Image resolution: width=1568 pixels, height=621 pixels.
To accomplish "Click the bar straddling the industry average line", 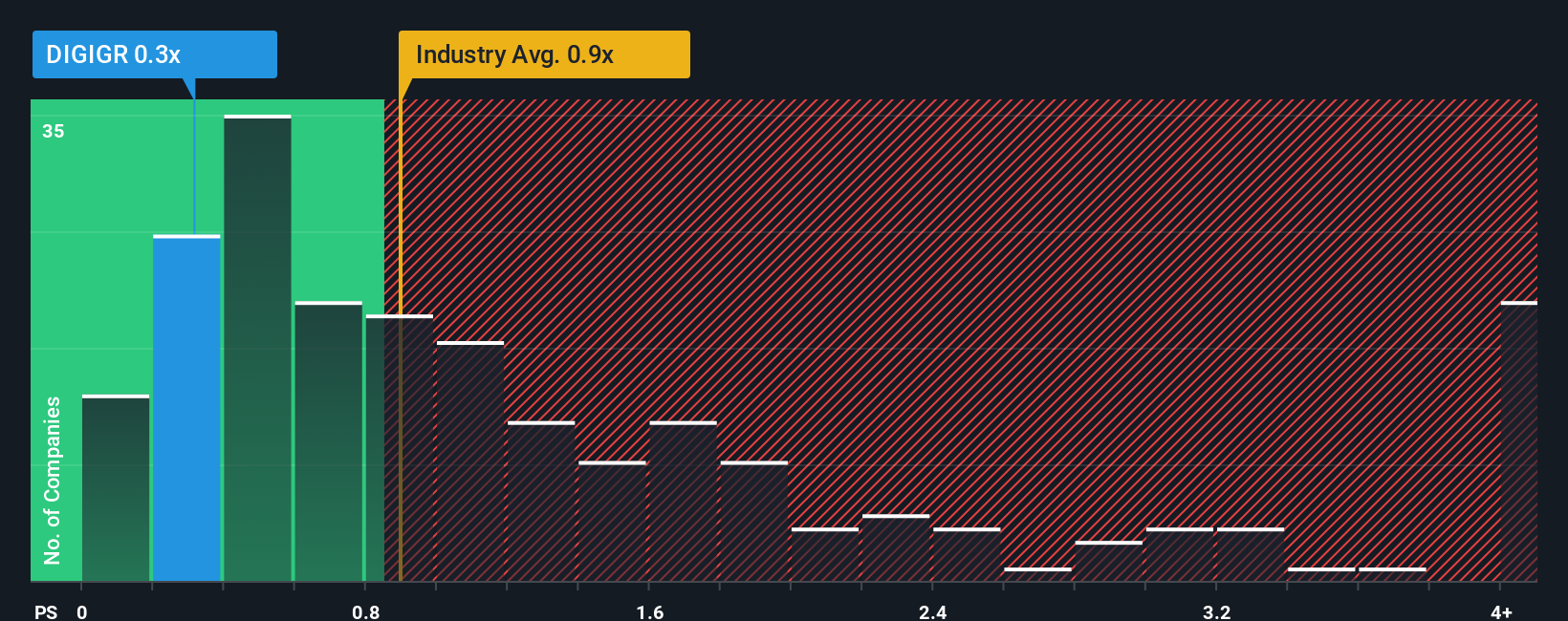I will point(400,448).
